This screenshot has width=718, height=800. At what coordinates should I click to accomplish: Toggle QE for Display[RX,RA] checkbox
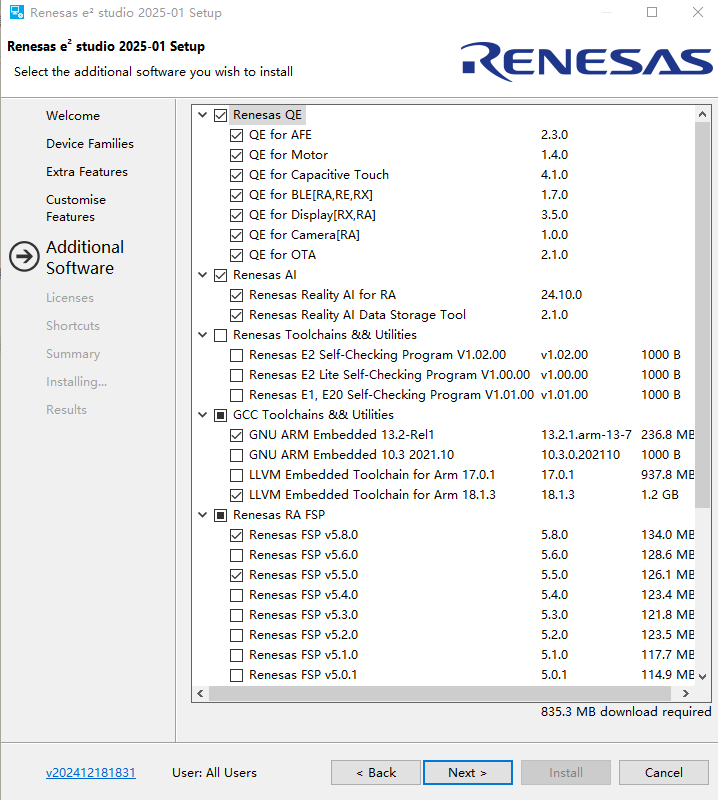[x=236, y=215]
